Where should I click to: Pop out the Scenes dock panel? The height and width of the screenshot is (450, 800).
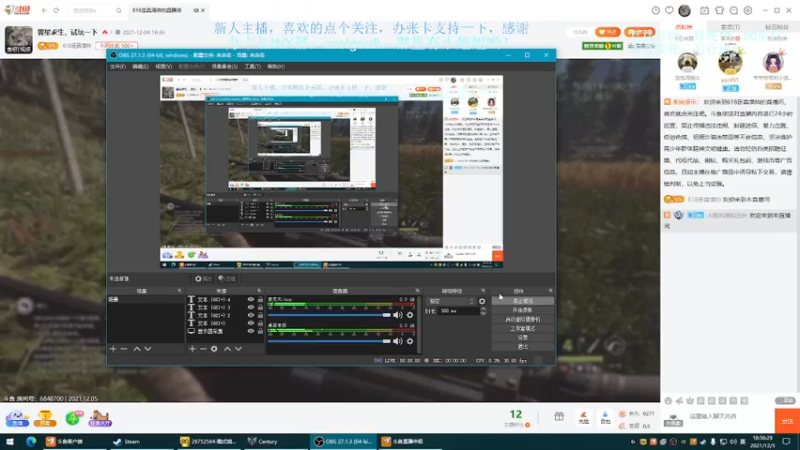179,291
